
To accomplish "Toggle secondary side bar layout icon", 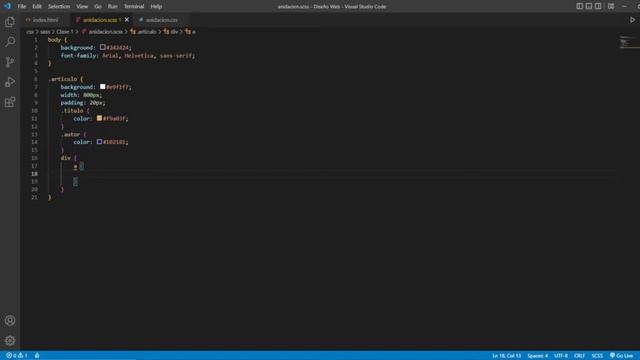I will point(598,6).
